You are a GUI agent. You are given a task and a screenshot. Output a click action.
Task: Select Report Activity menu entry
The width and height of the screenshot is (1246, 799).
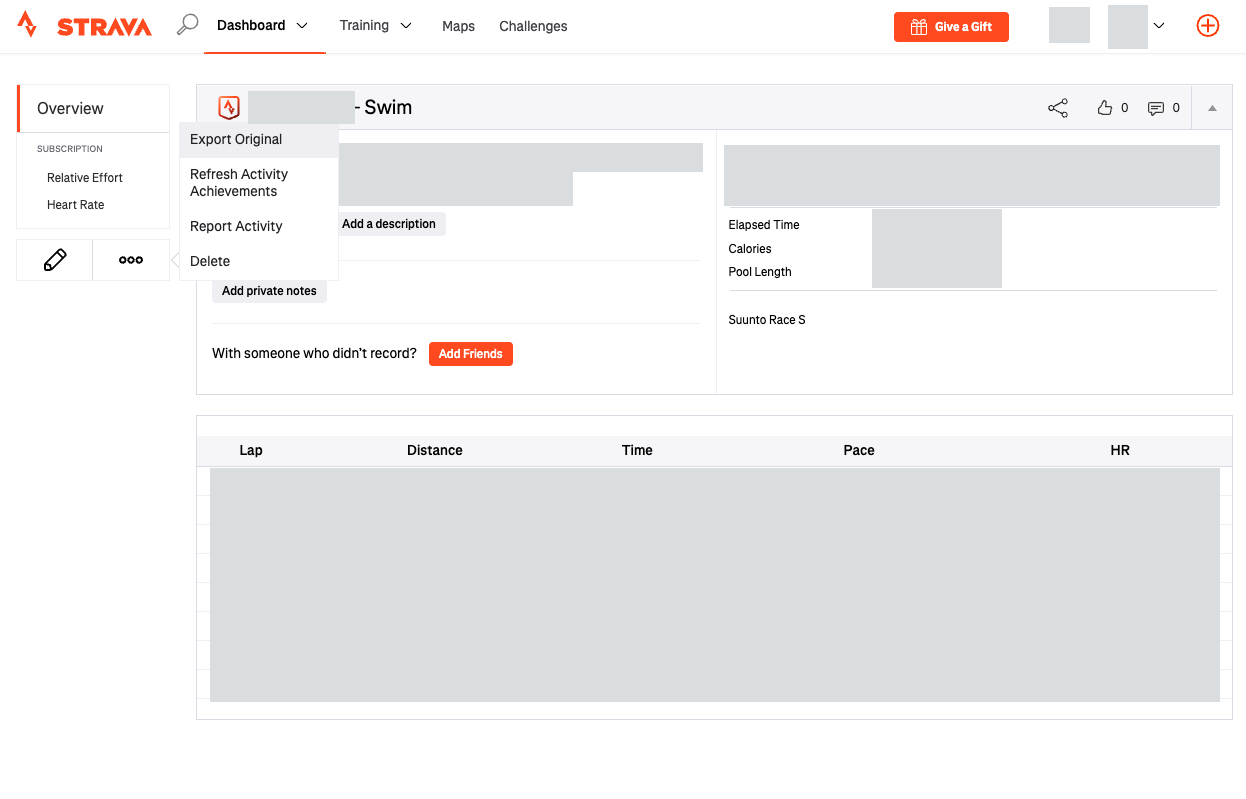(259, 227)
